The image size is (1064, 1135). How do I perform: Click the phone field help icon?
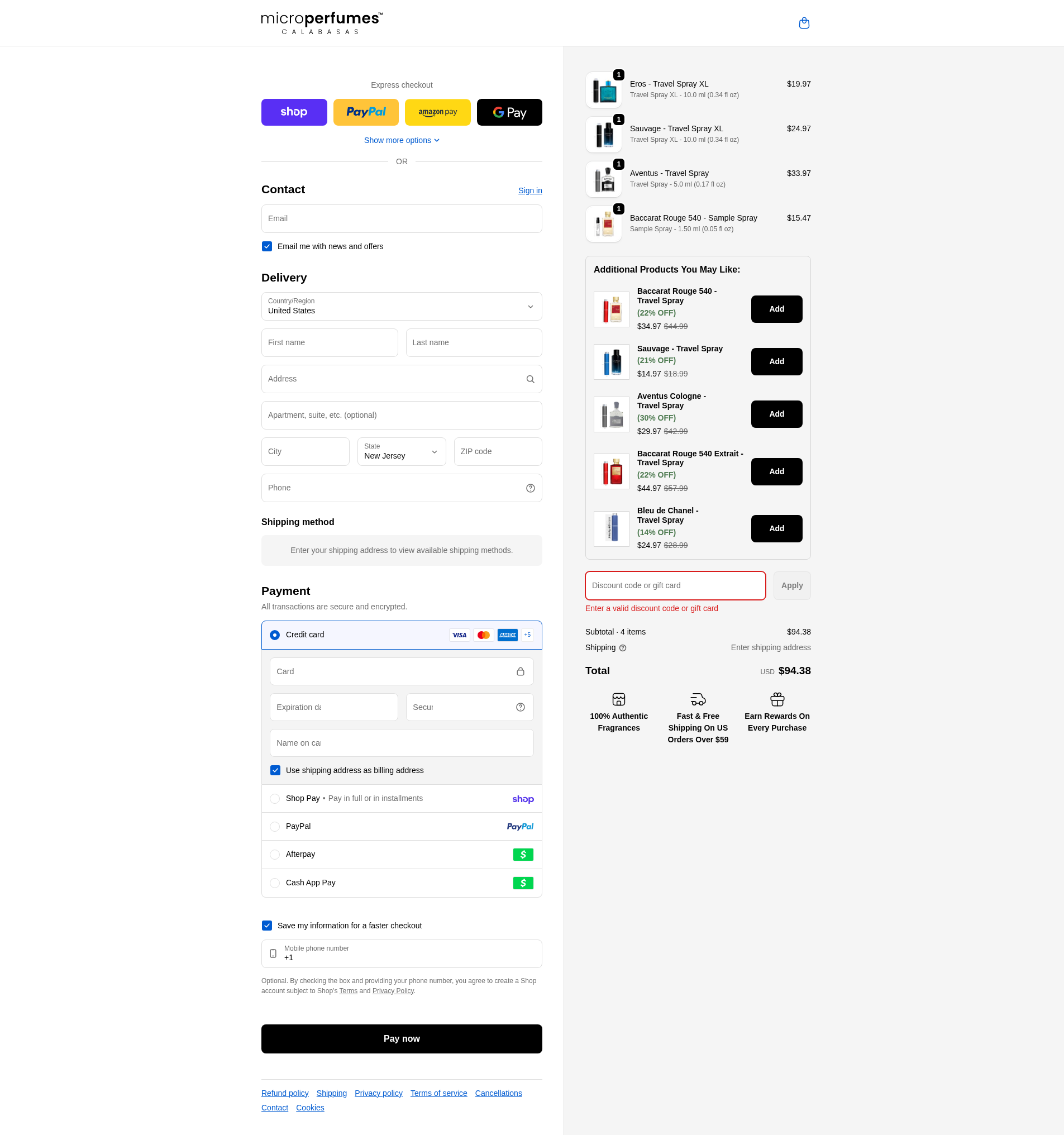(x=529, y=488)
